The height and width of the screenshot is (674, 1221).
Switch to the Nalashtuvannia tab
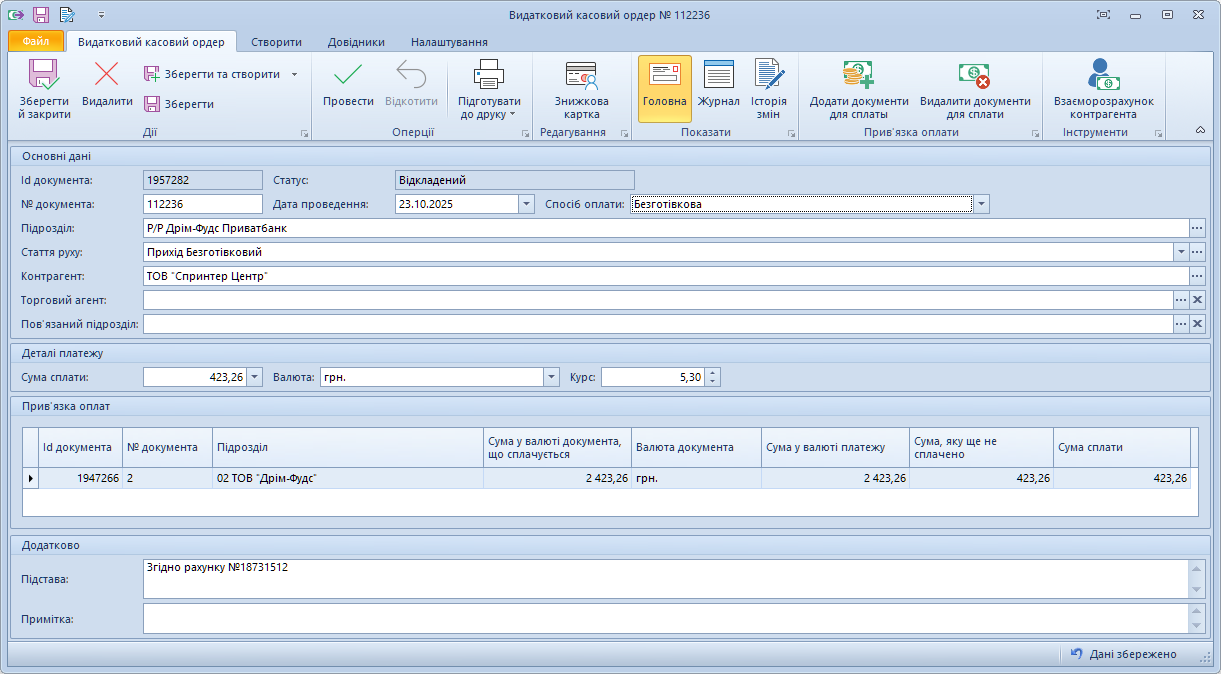449,42
